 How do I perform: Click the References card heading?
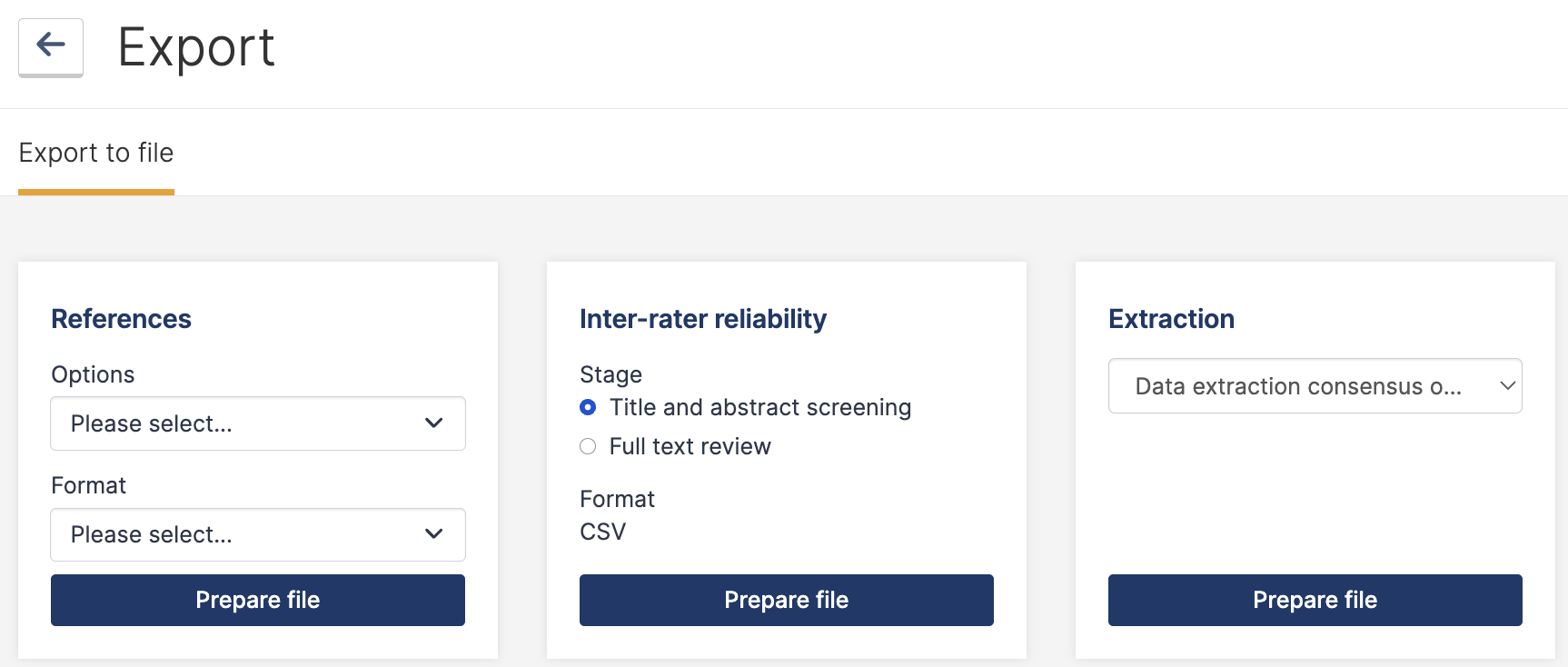121,319
